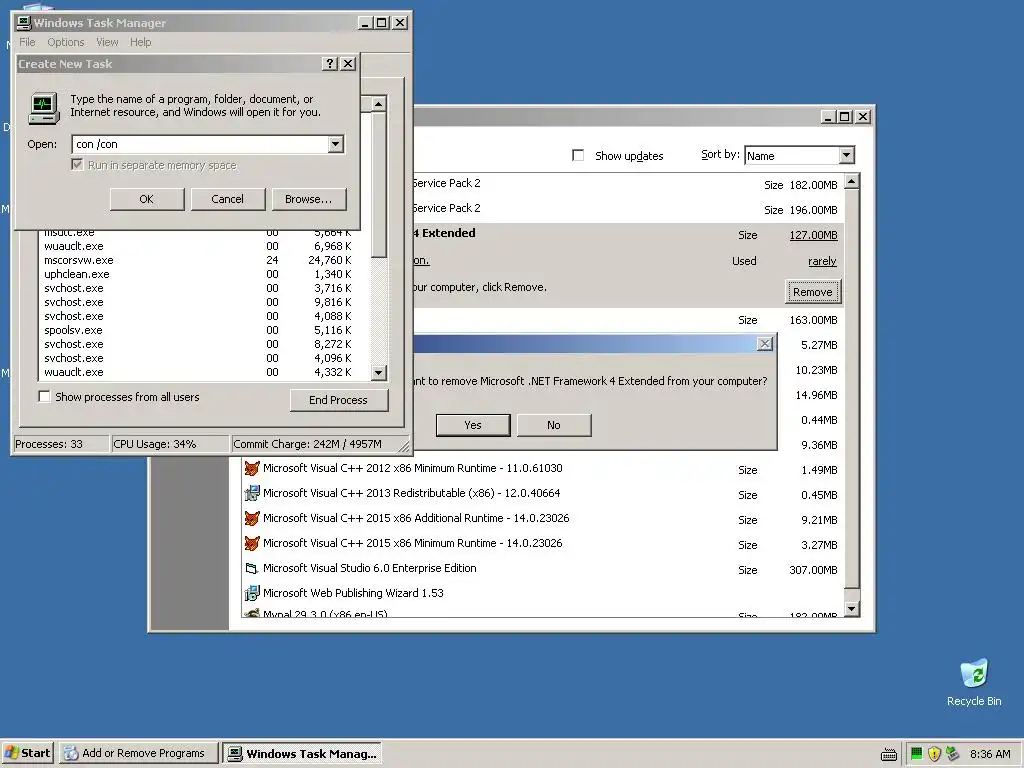This screenshot has height=768, width=1024.
Task: Click the Visual C++ 2012 x86 Minimum Runtime icon
Action: [251, 468]
